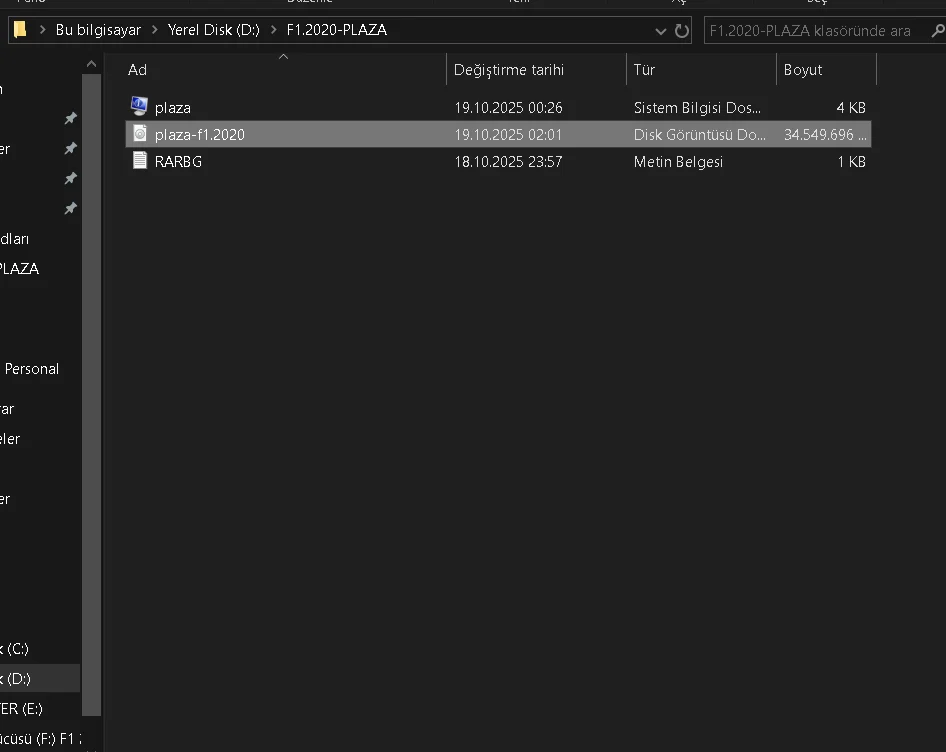Screen dimensions: 946x752
Task: Click size '1 KB' of RARBG
Action: [851, 162]
